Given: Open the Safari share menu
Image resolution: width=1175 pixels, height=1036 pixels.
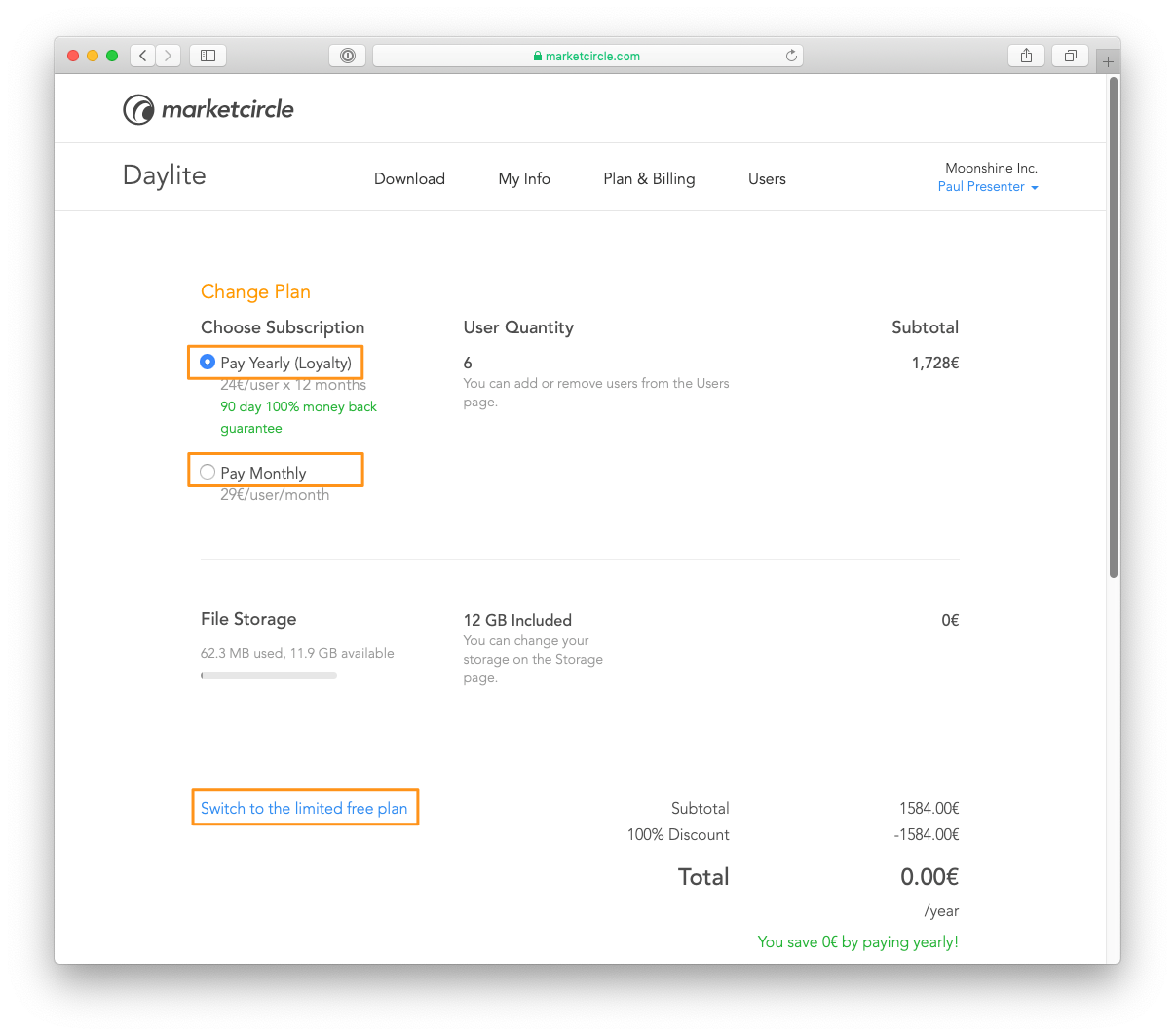Looking at the screenshot, I should click(1026, 56).
